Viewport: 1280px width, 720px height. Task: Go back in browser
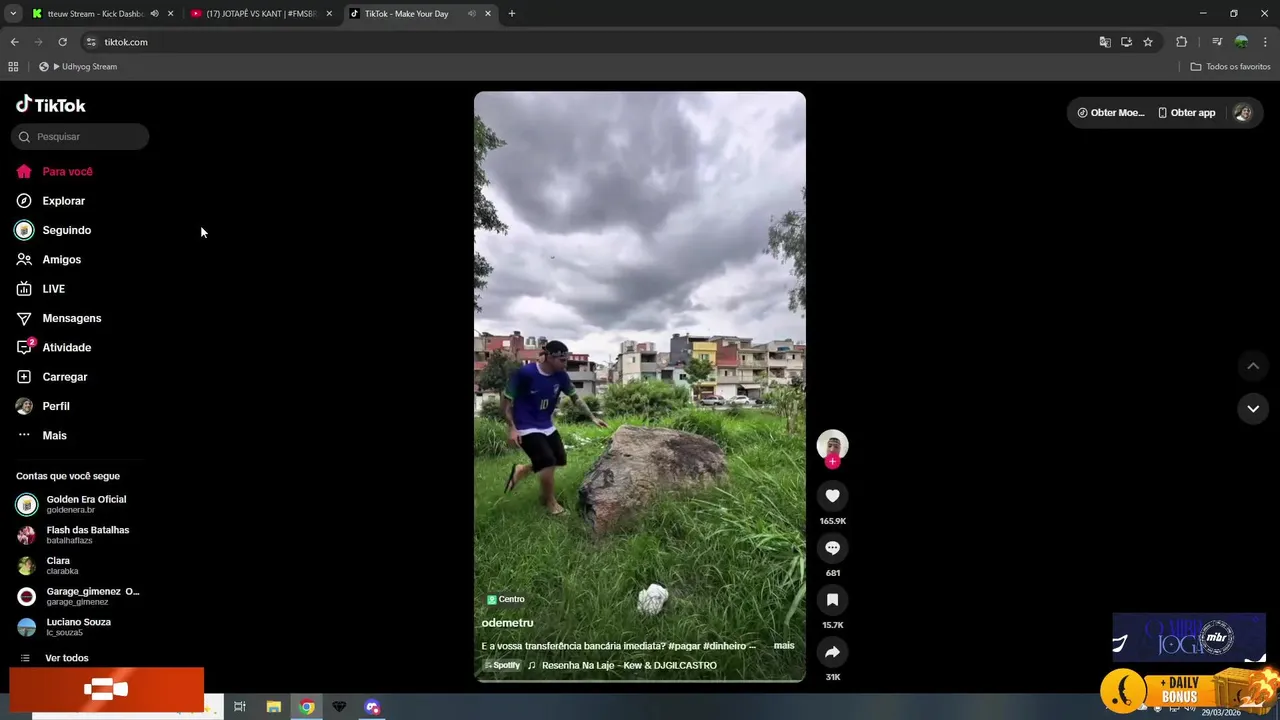click(14, 42)
